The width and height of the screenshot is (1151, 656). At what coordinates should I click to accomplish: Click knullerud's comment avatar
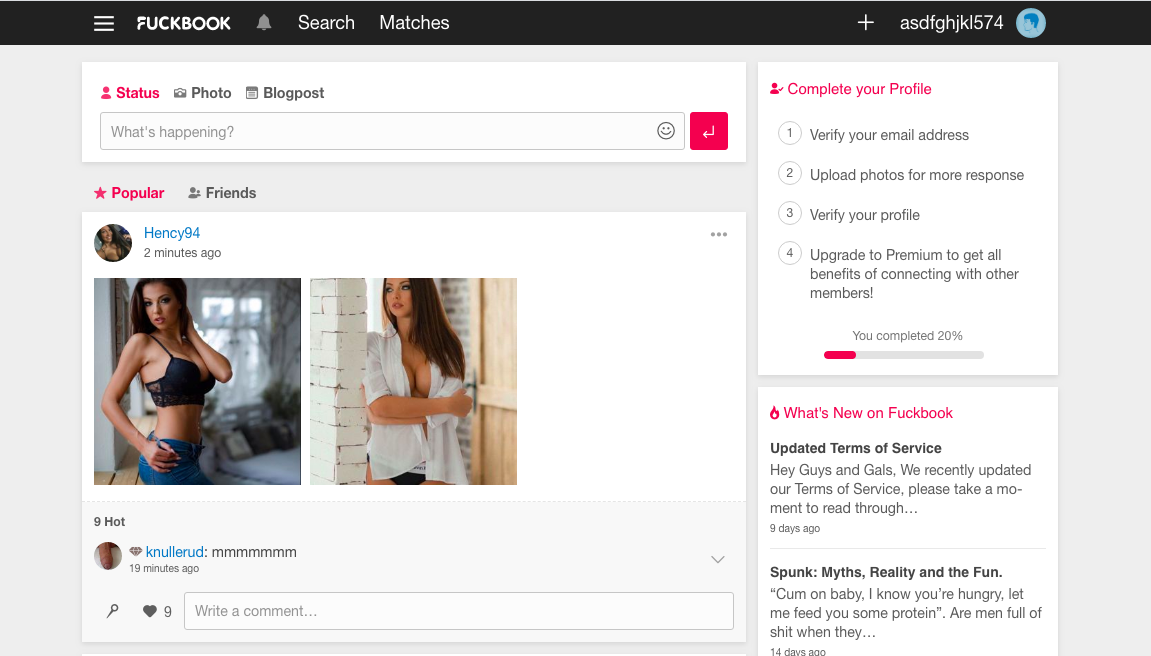[108, 556]
